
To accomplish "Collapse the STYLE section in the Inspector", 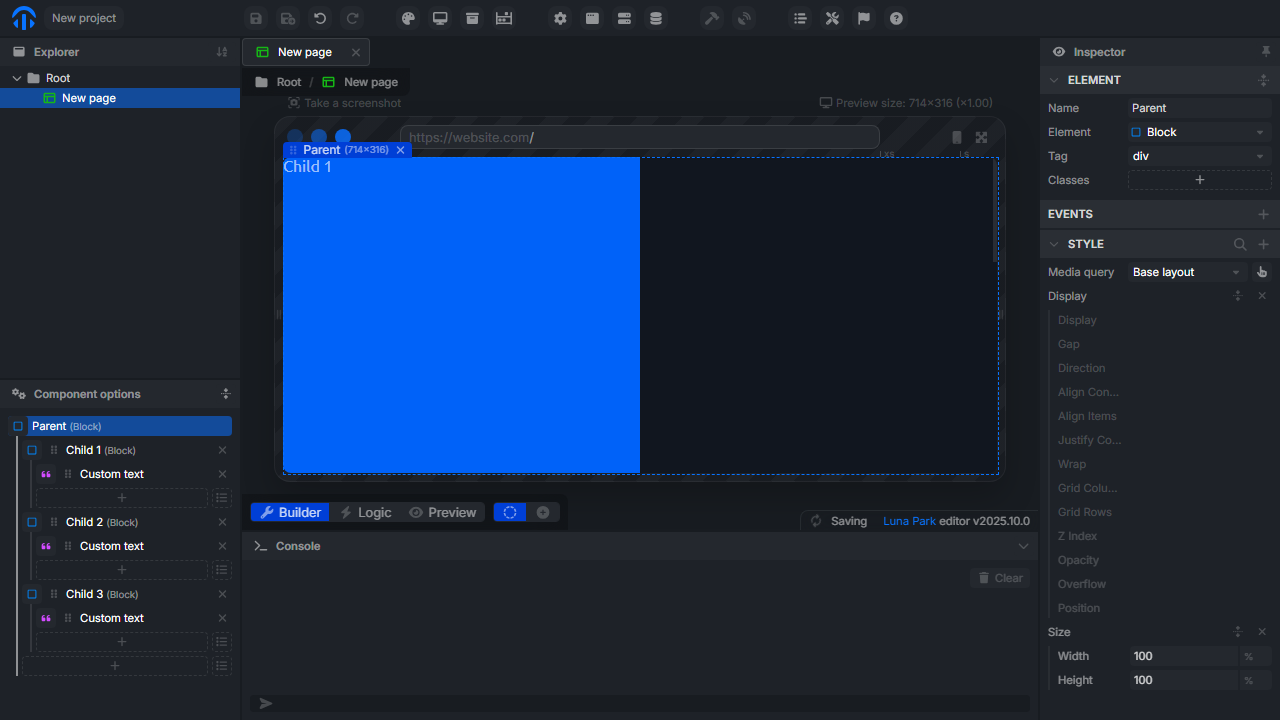I will (x=1054, y=243).
